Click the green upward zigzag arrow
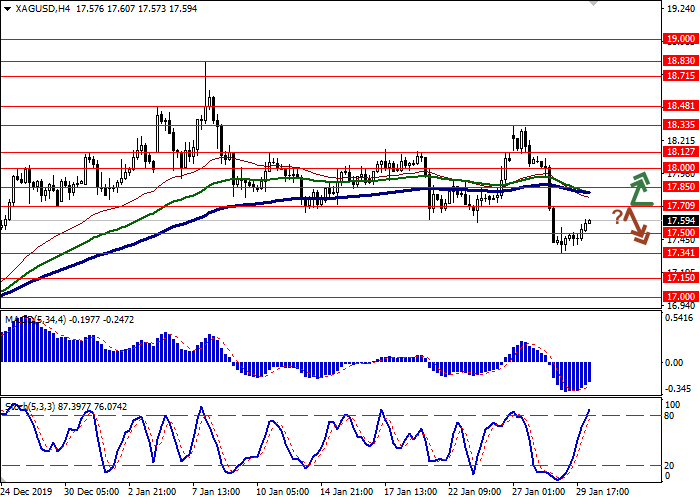 click(x=638, y=188)
